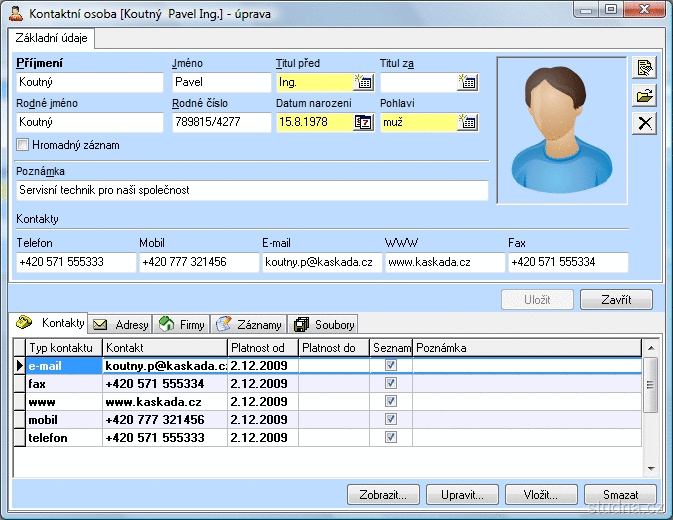Toggle Seznam checkbox in the e-mail row
The image size is (673, 520).
[x=391, y=366]
